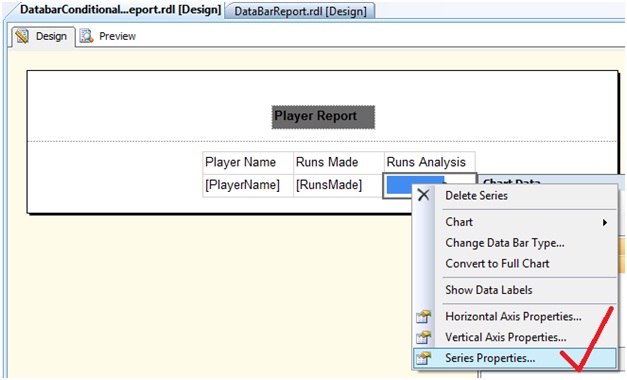
Task: Select the [PlayerName] data cell
Action: 248,185
